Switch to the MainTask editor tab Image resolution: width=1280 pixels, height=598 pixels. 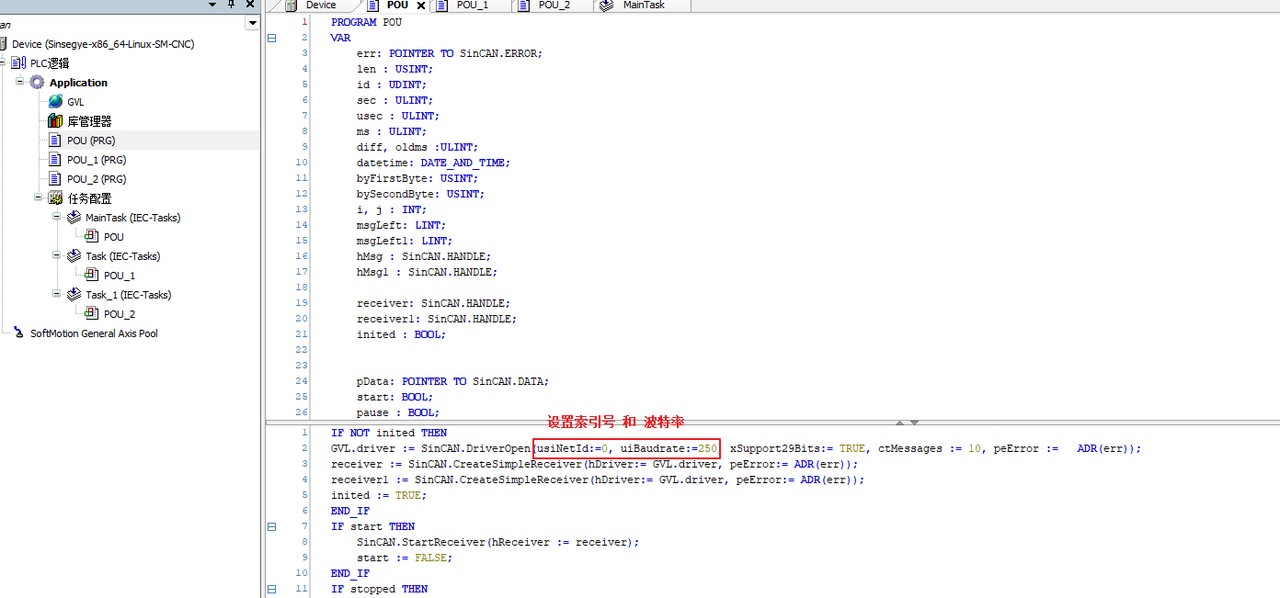tap(642, 6)
